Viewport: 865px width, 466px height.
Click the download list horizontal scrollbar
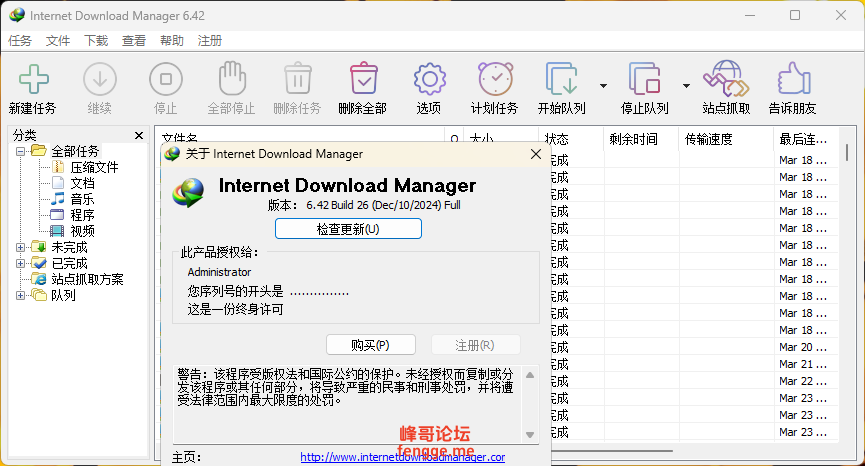coord(611,451)
